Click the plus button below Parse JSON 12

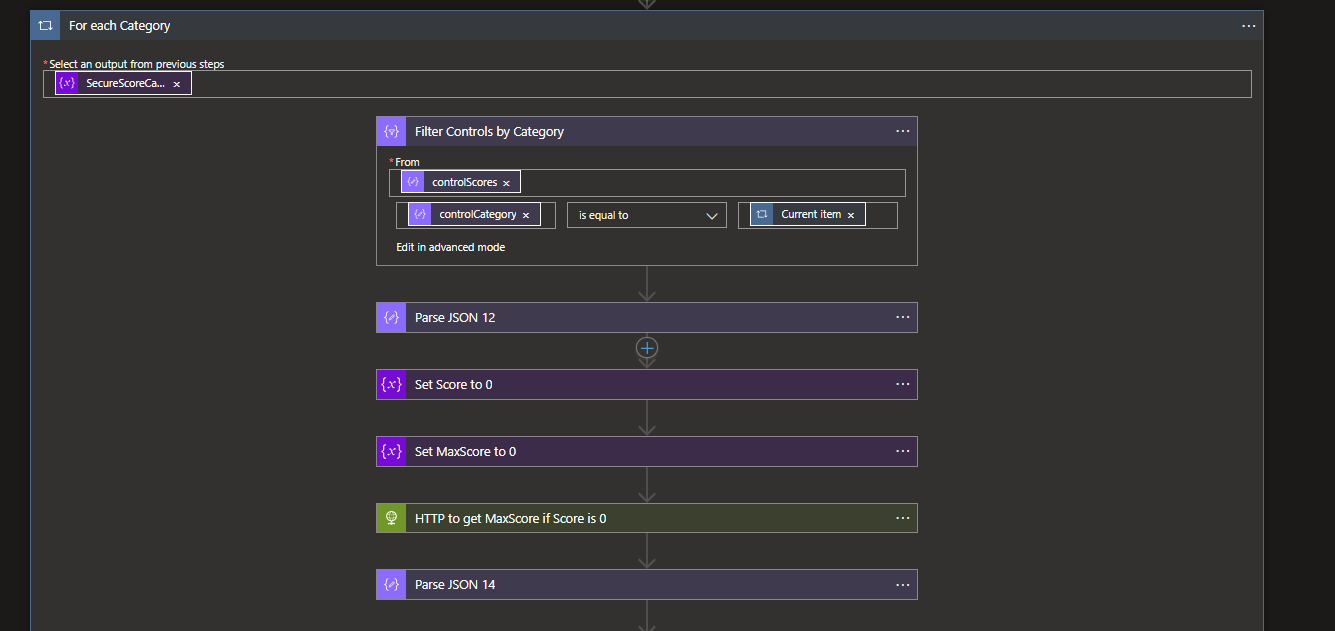646,348
